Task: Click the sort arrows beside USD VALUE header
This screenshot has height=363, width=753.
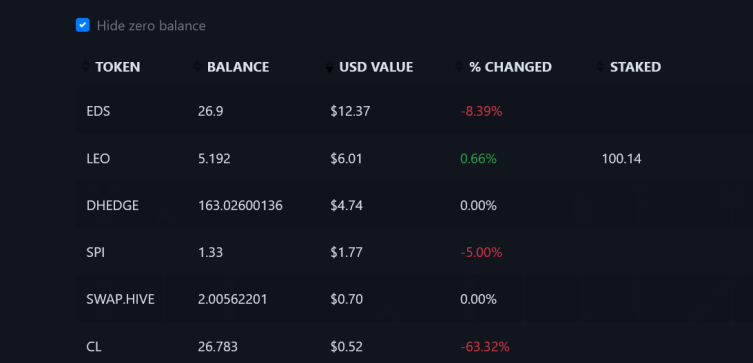Action: [329, 66]
